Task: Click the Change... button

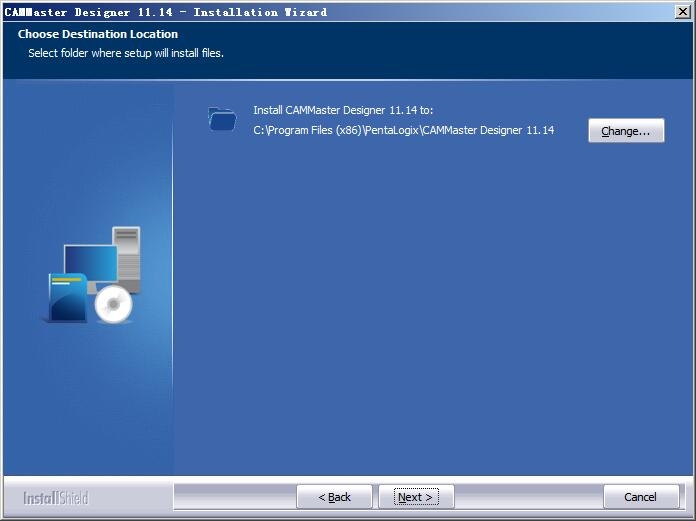Action: click(626, 131)
